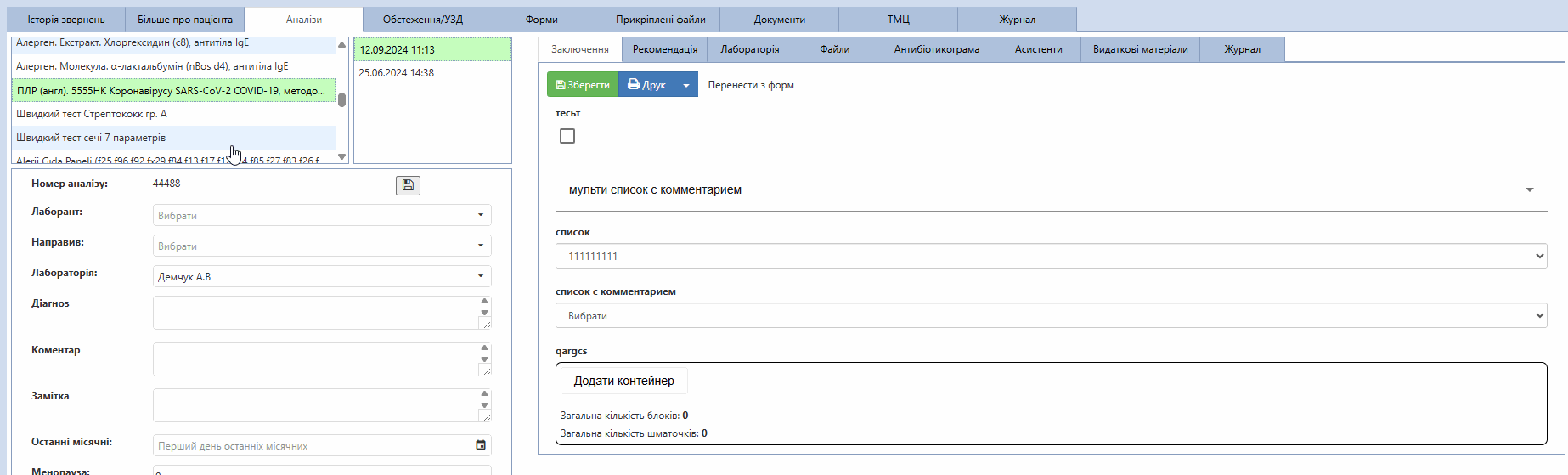The height and width of the screenshot is (475, 1568).
Task: Open the Лаборант dropdown
Action: (322, 215)
